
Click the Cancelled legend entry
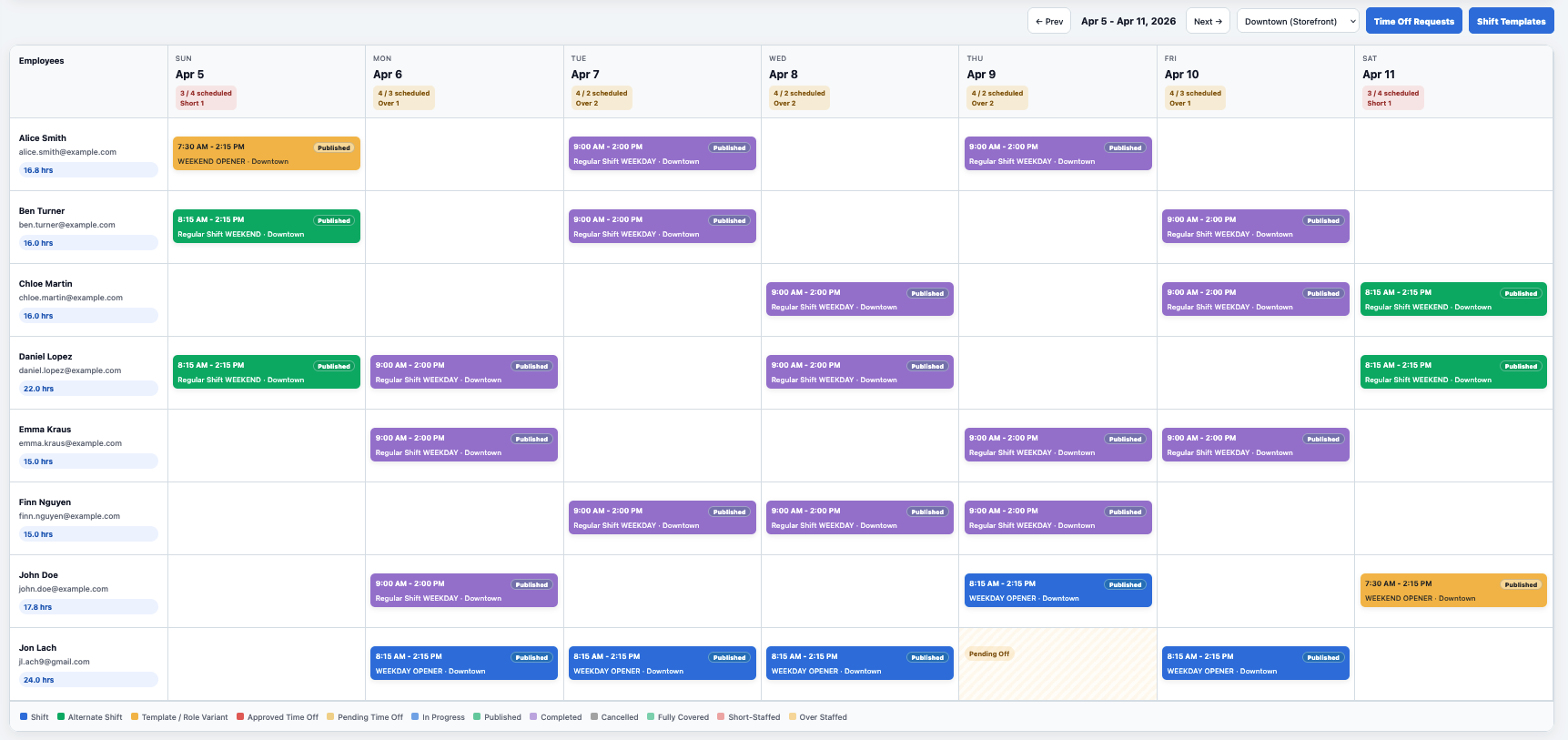point(614,717)
